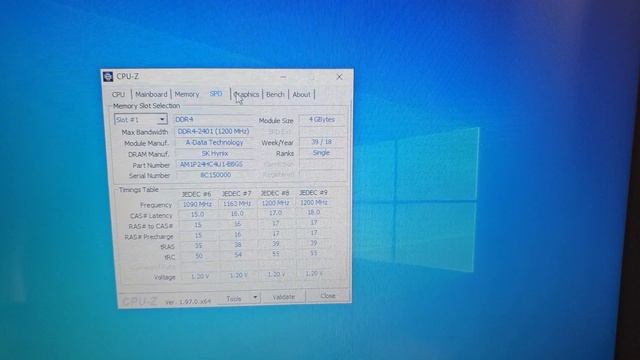Click the Tools button
640x360 pixels.
pos(234,298)
